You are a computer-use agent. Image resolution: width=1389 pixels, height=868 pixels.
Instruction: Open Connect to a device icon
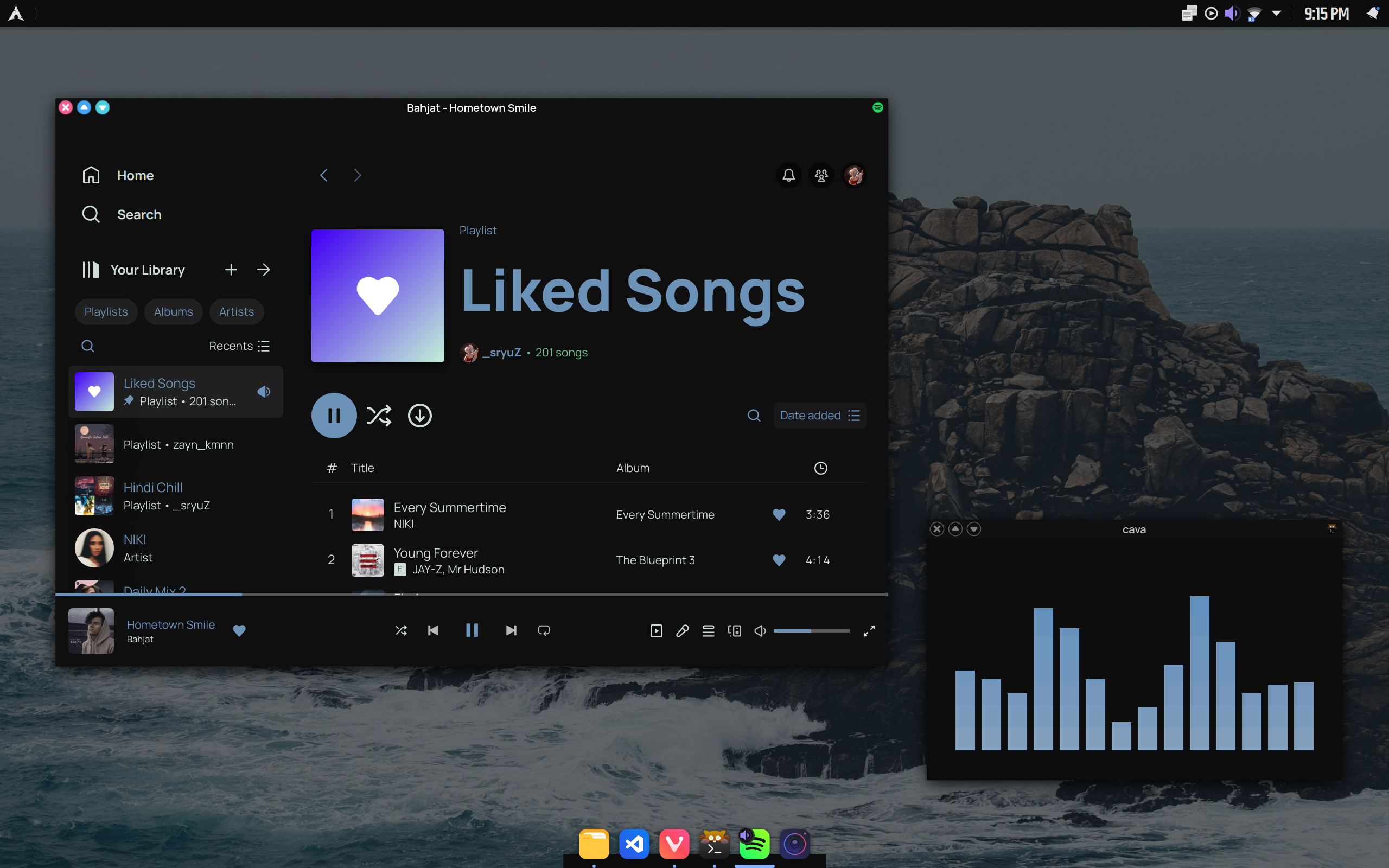pyautogui.click(x=735, y=631)
